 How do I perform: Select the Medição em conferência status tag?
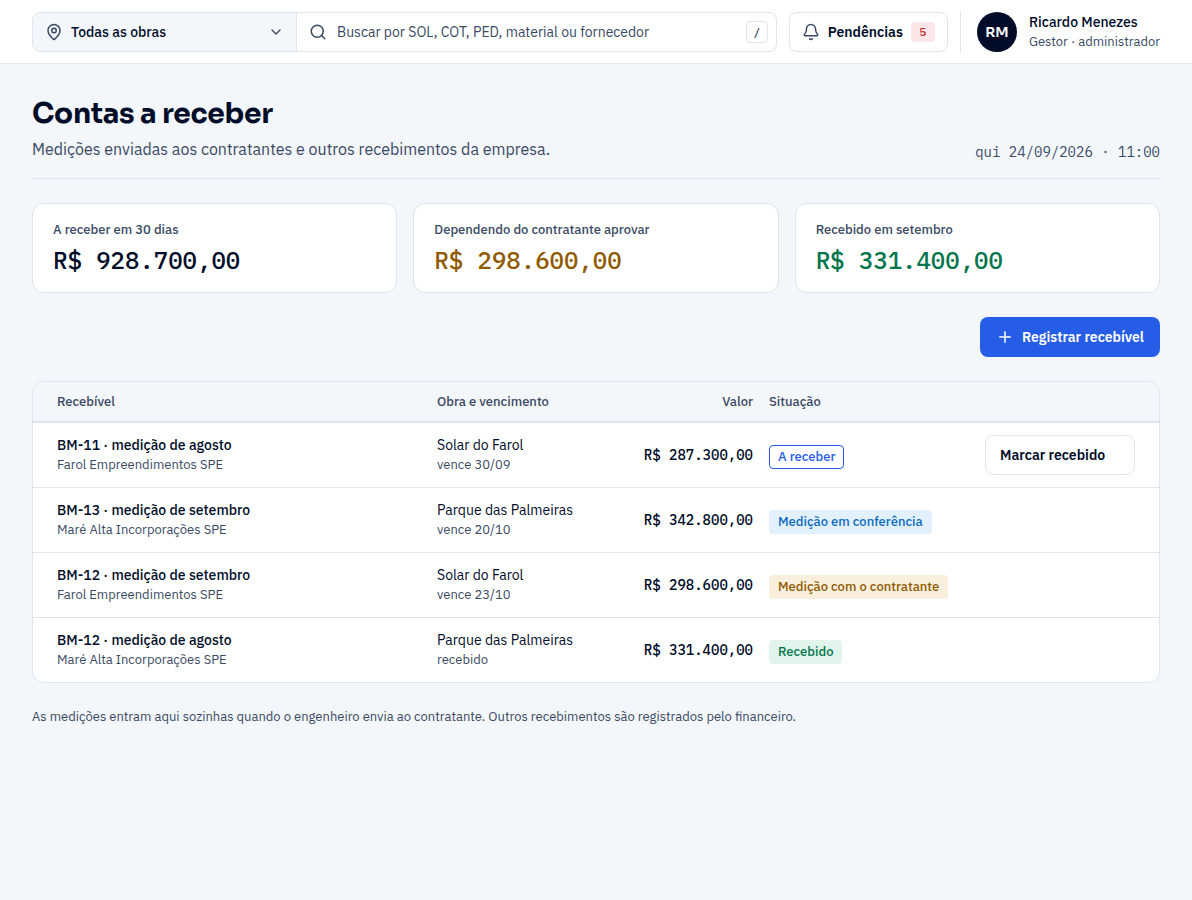(850, 521)
